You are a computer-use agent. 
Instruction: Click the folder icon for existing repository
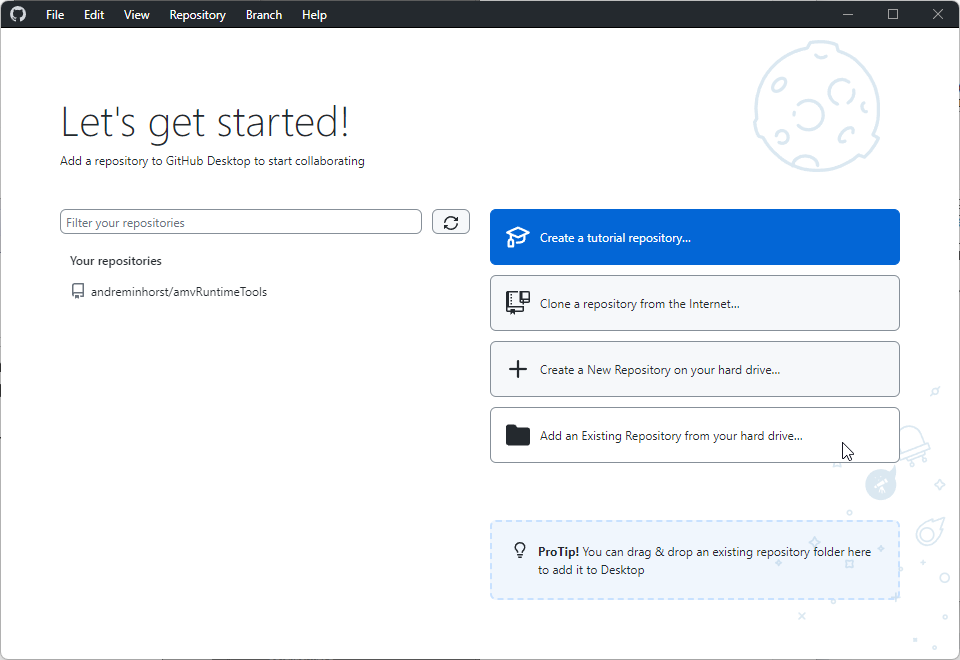pos(517,434)
